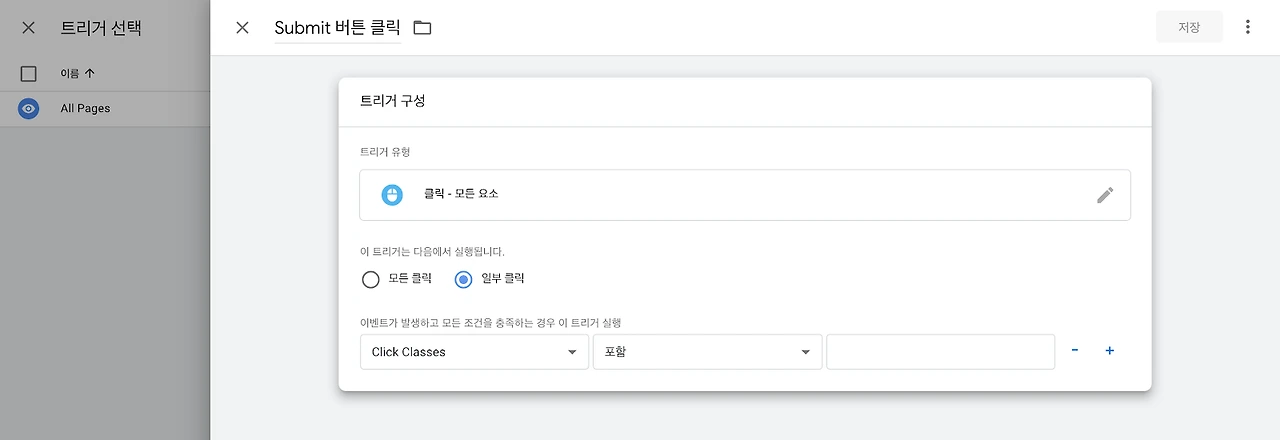Viewport: 1280px width, 440px height.
Task: Open the 포함 operator dropdown
Action: [707, 352]
